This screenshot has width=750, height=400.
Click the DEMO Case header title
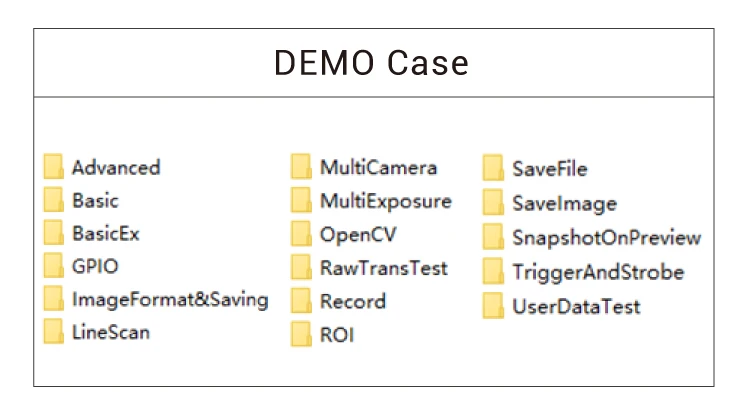372,63
